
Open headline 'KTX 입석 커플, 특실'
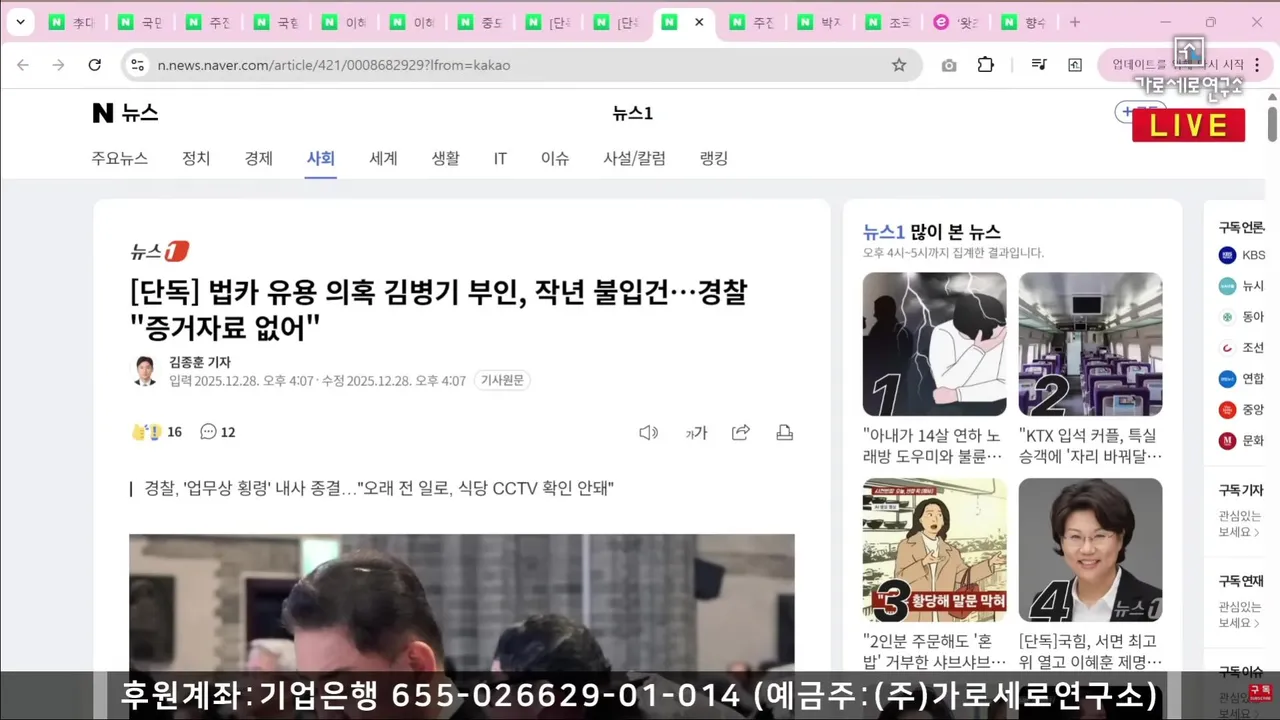[x=1090, y=446]
